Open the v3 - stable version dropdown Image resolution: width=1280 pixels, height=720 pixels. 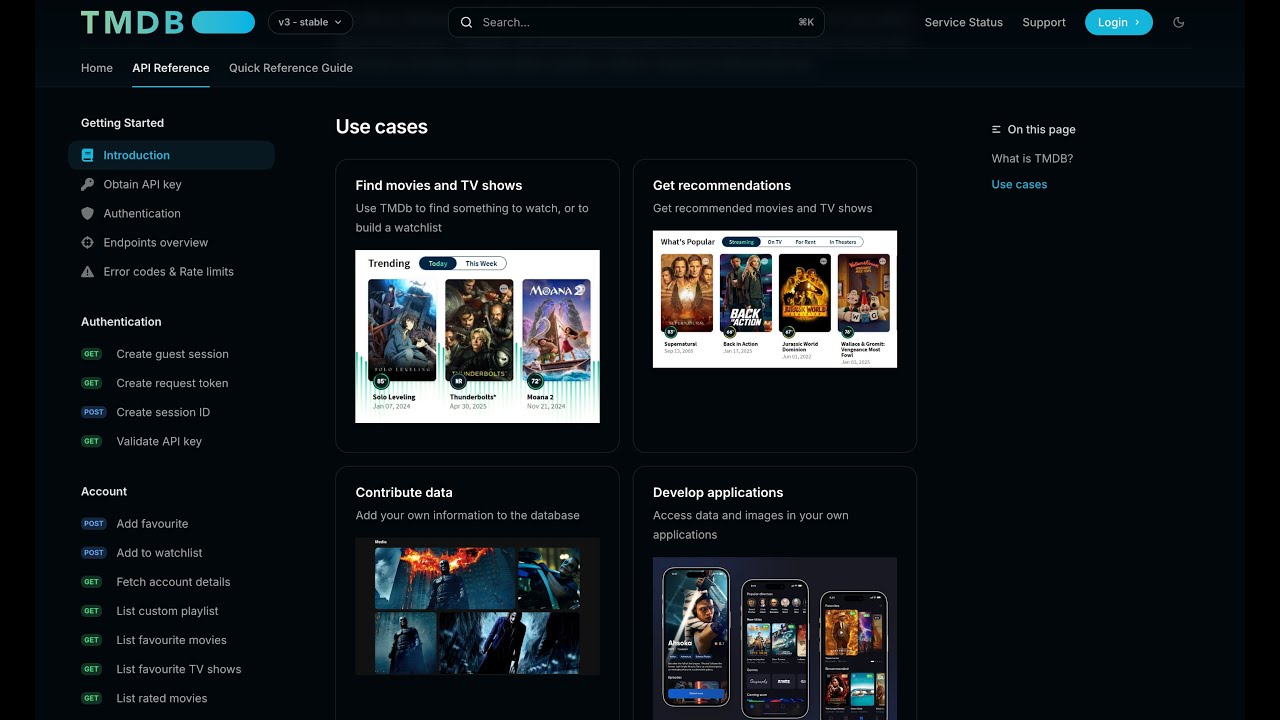point(310,22)
